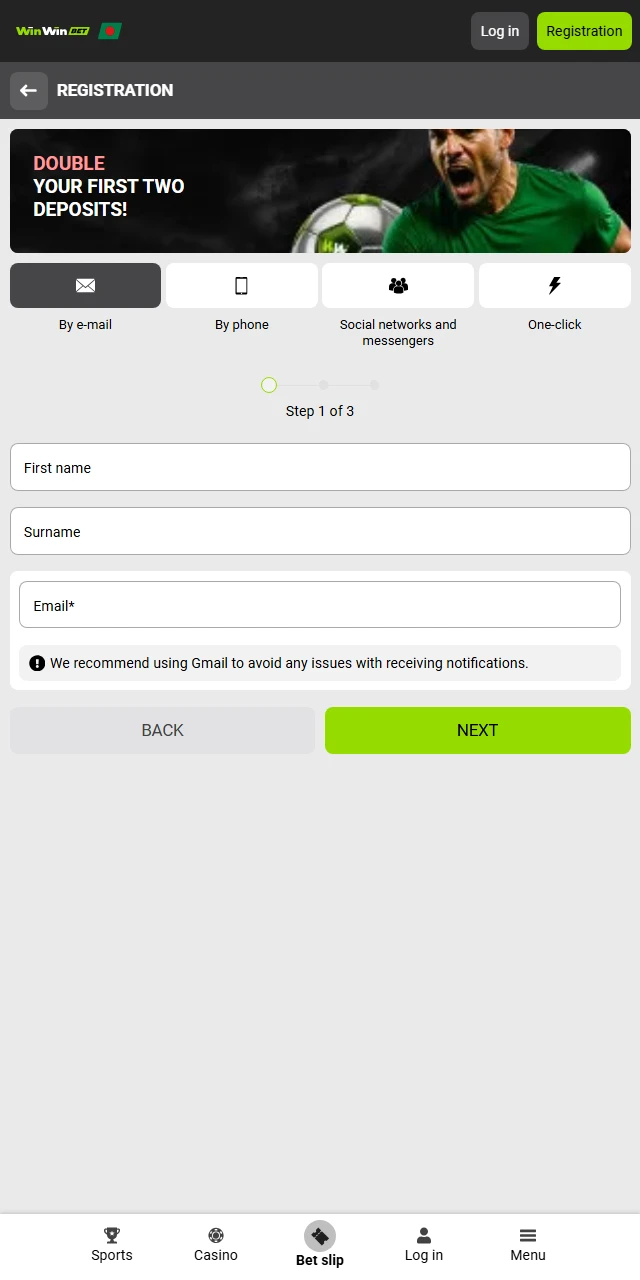The width and height of the screenshot is (640, 1280).
Task: Select the e-mail envelope registration icon
Action: click(85, 285)
